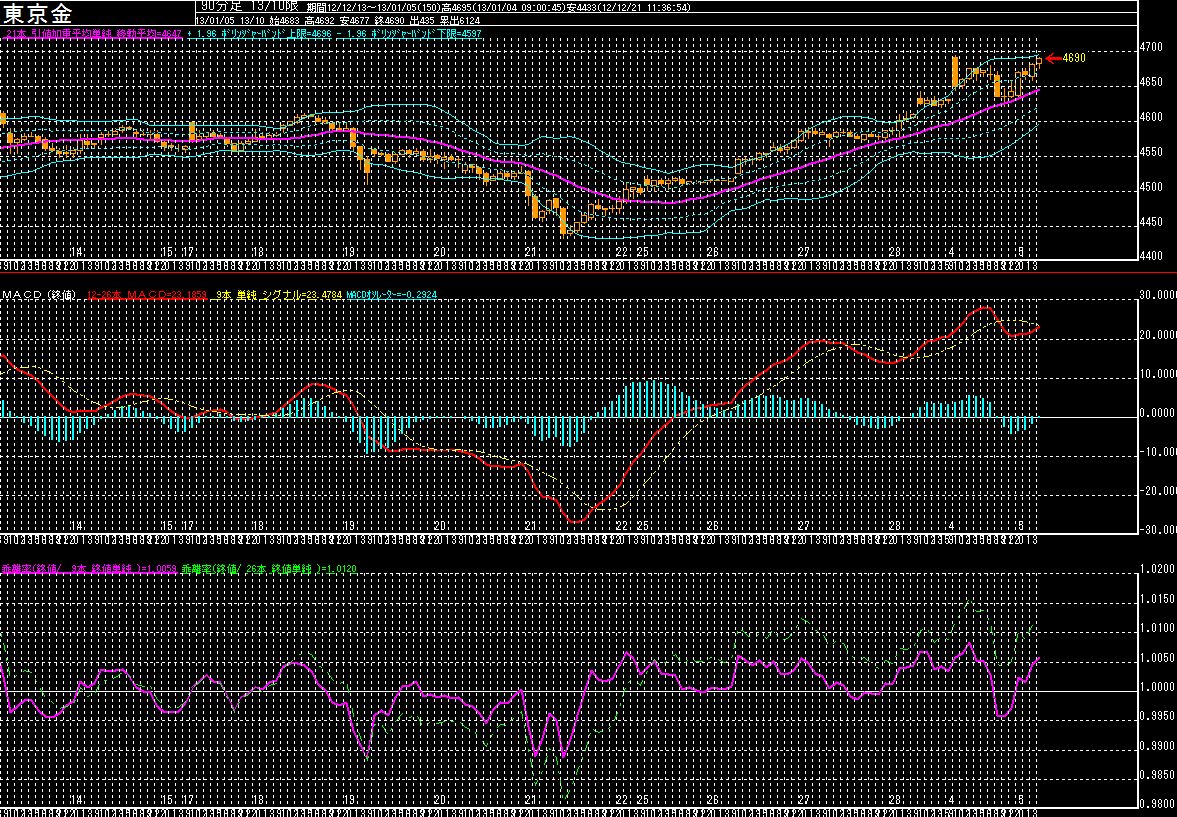Click the 4600 price axis label
The height and width of the screenshot is (817, 1177).
[x=1151, y=117]
